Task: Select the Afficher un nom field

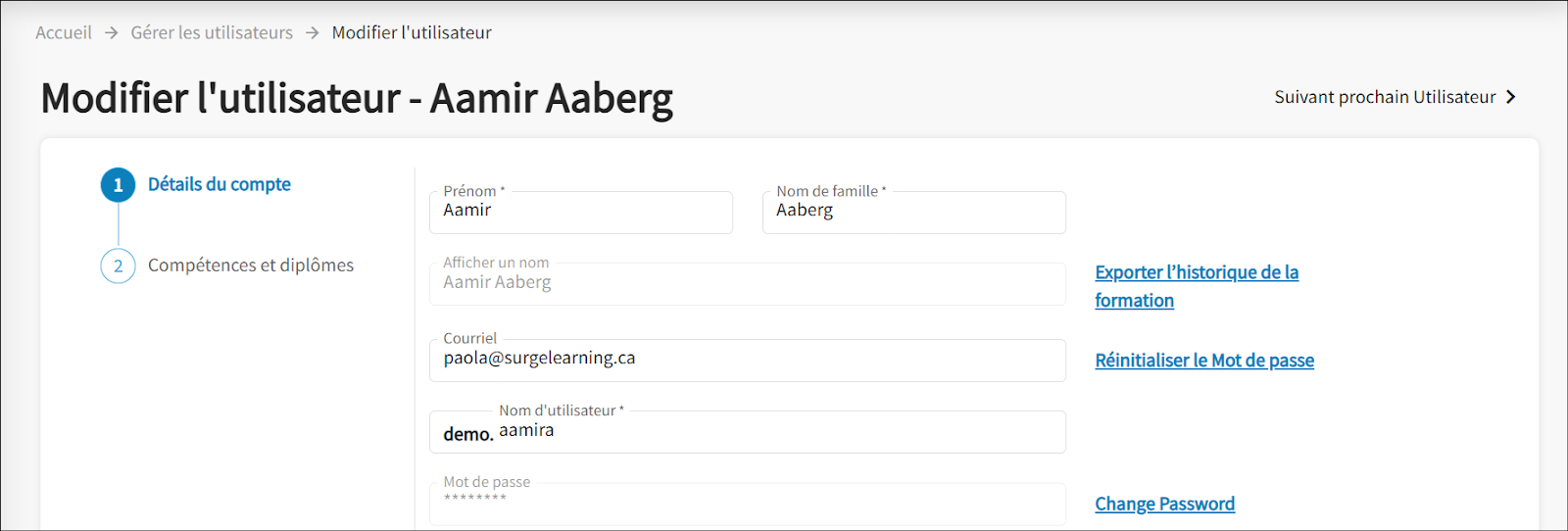Action: [x=747, y=284]
